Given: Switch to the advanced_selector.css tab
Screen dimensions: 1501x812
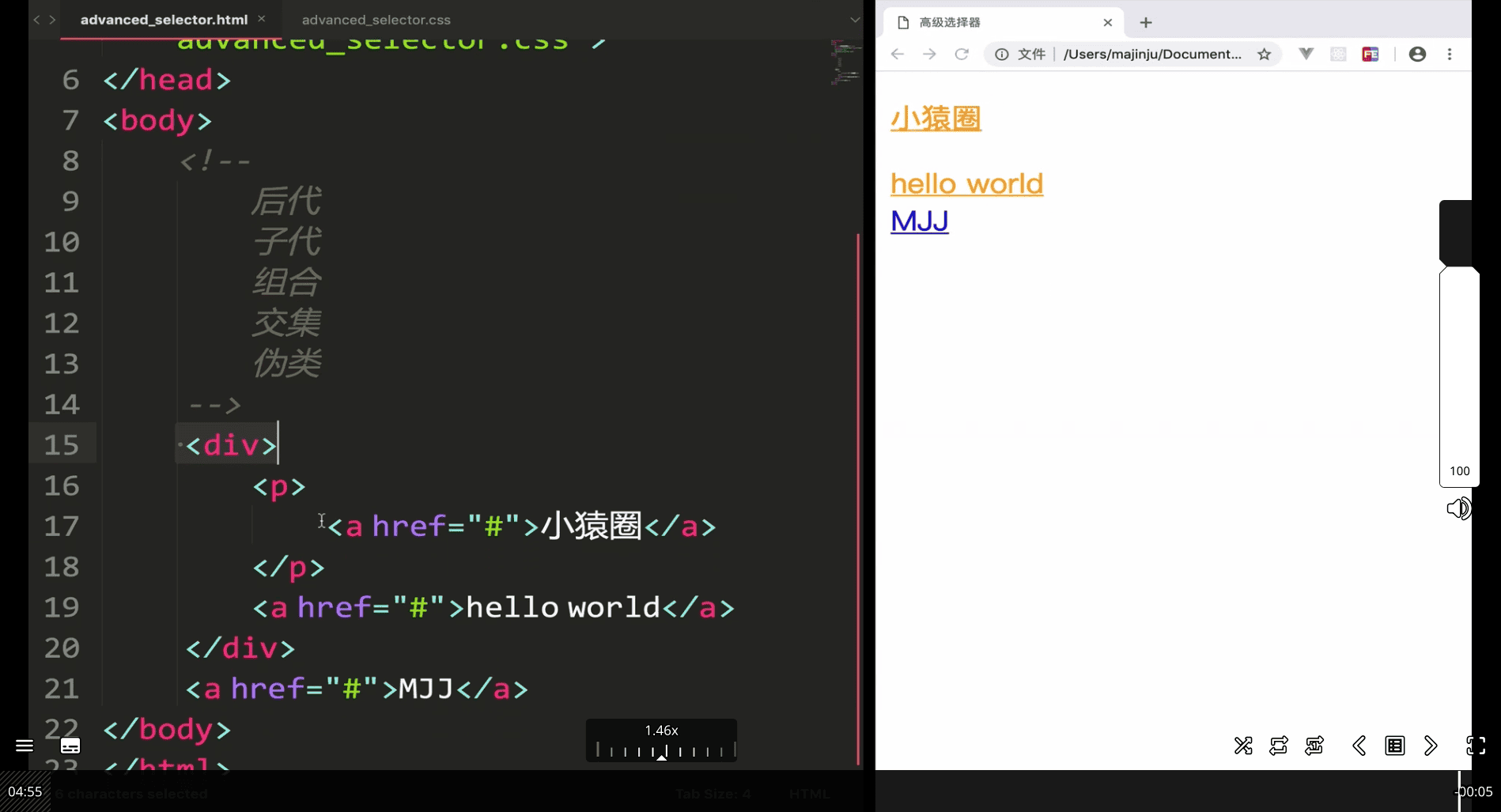Looking at the screenshot, I should click(x=376, y=20).
